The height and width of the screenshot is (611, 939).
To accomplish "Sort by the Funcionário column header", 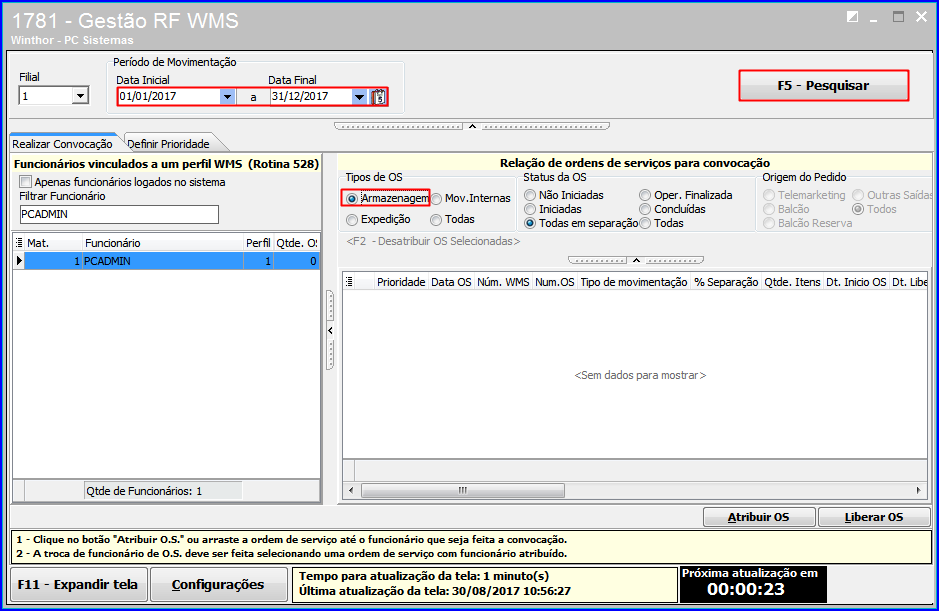I will click(x=162, y=243).
